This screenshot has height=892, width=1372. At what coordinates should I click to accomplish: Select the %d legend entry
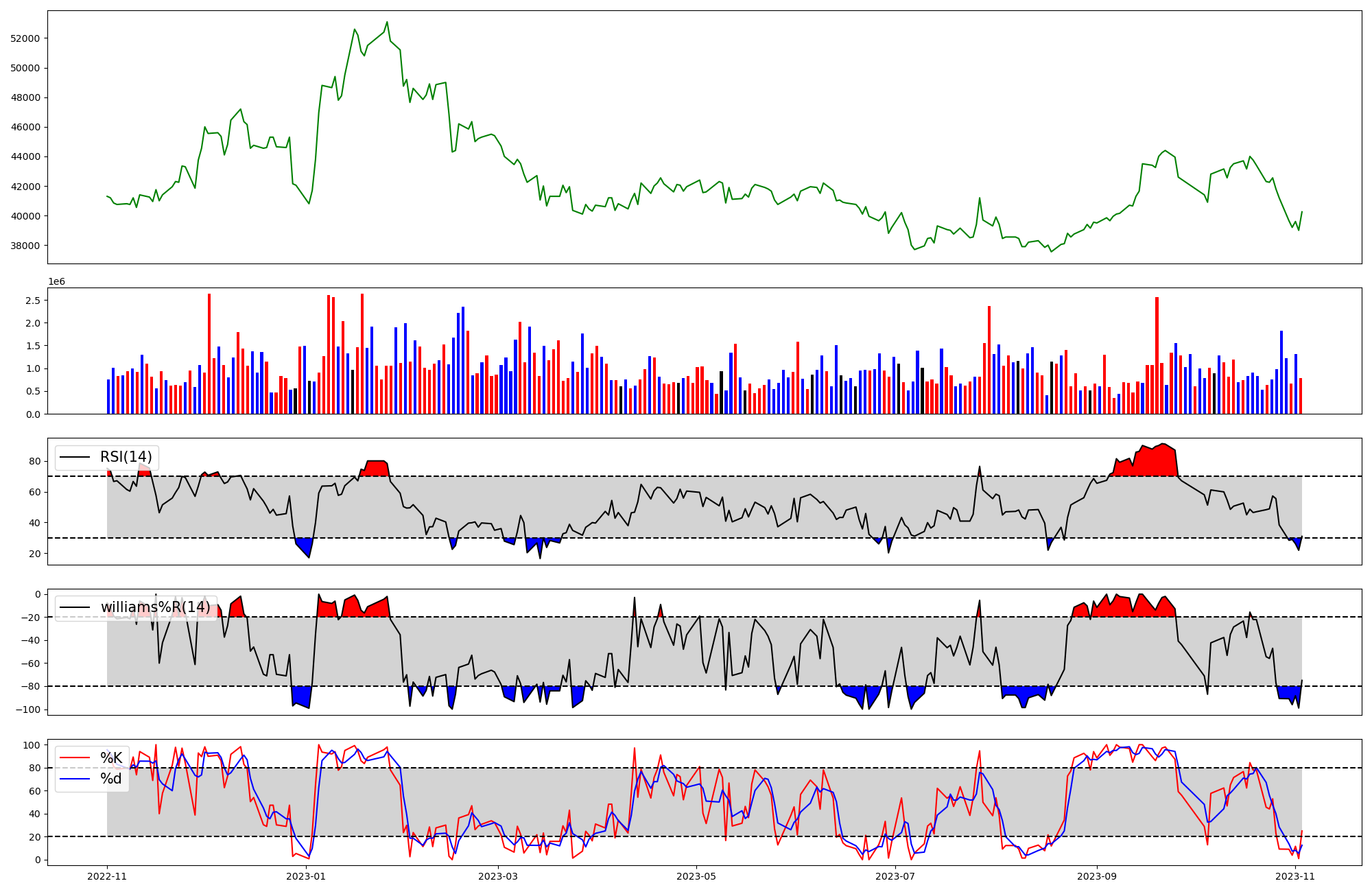[x=110, y=779]
